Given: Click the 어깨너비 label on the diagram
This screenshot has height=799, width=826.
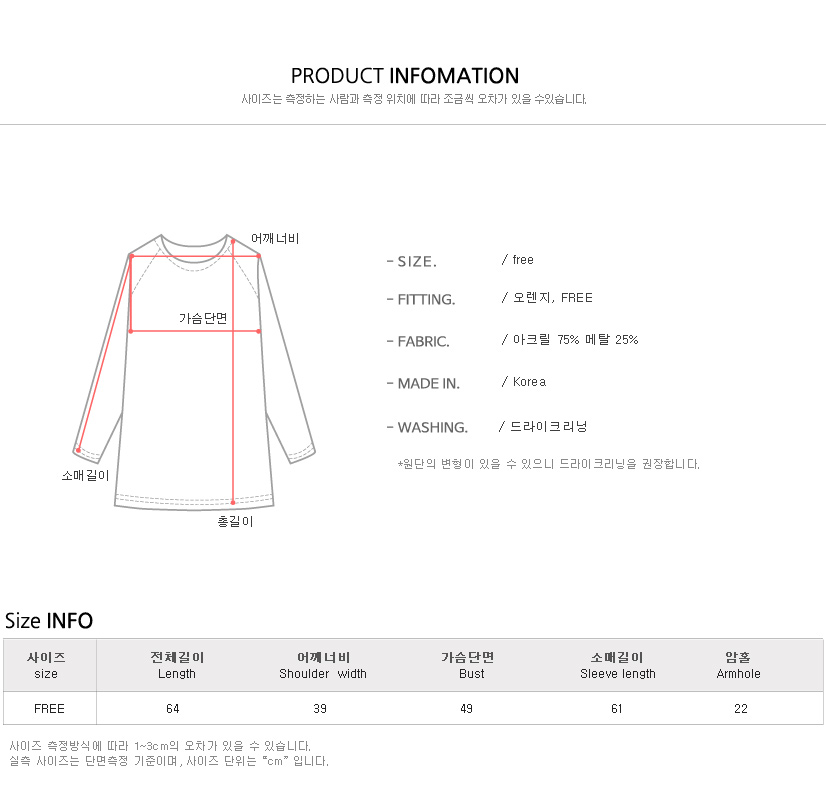Looking at the screenshot, I should pos(275,239).
